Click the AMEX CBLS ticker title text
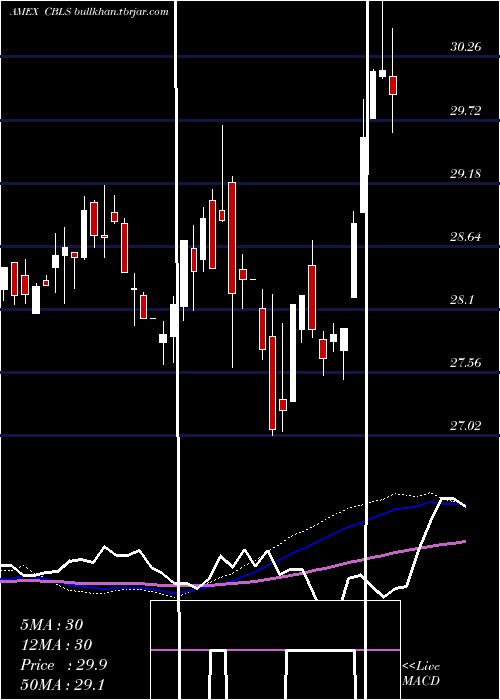The image size is (500, 700). coord(89,12)
